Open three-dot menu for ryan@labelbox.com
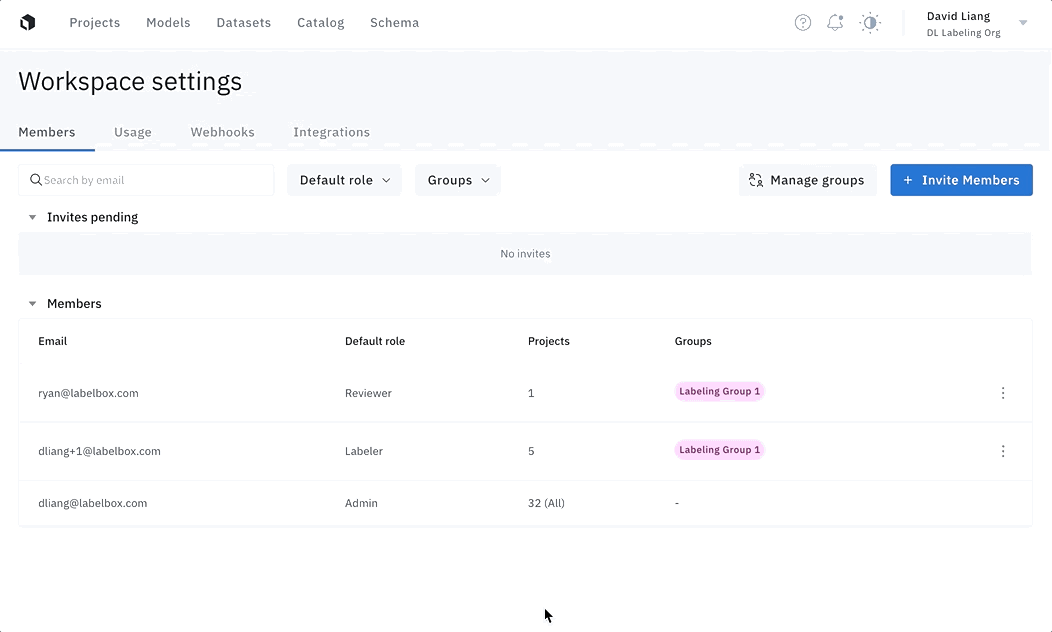This screenshot has height=632, width=1052. tap(1003, 393)
